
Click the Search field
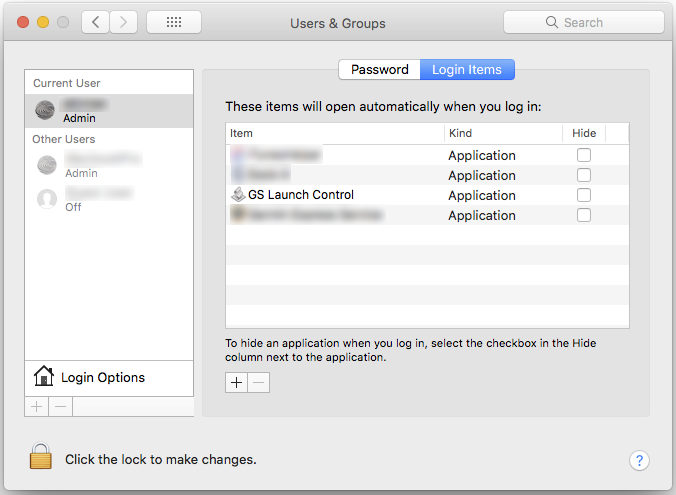pos(583,22)
